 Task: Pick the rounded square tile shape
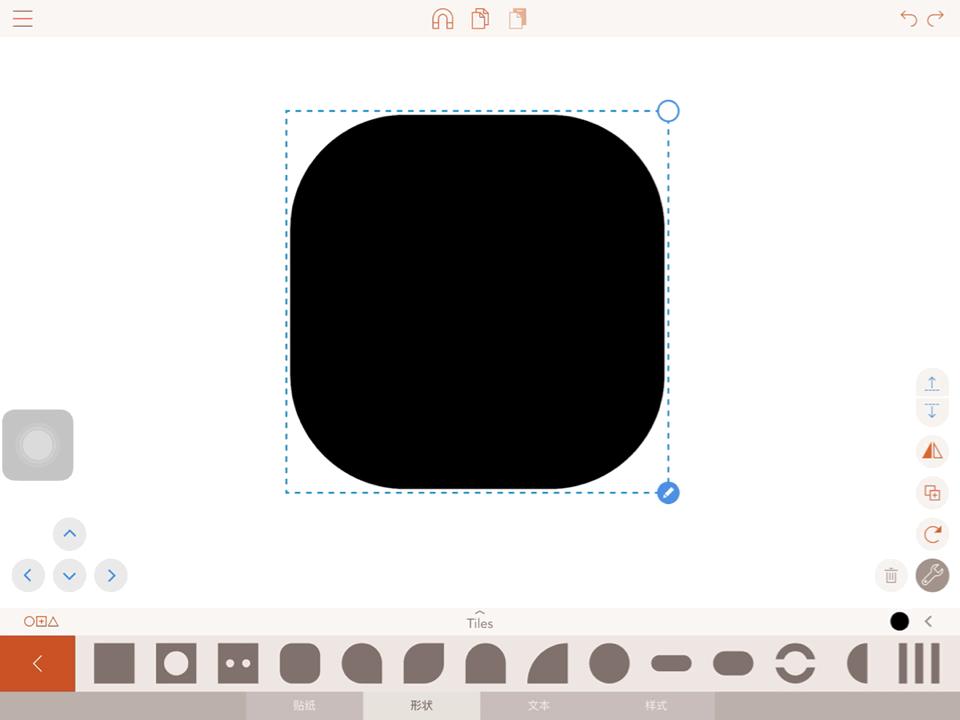pyautogui.click(x=300, y=663)
